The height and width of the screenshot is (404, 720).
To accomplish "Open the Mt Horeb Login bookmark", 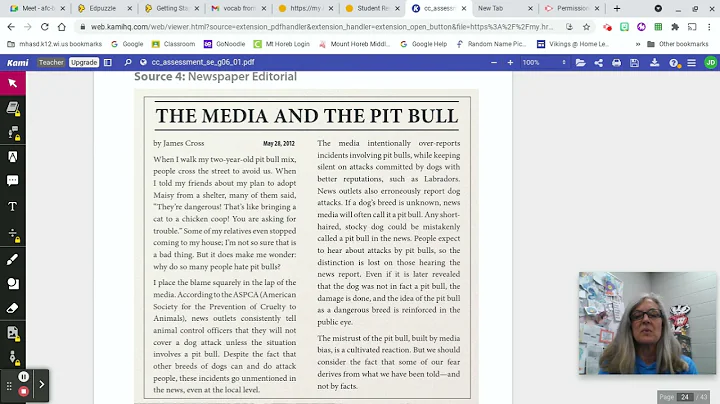I will (x=282, y=44).
